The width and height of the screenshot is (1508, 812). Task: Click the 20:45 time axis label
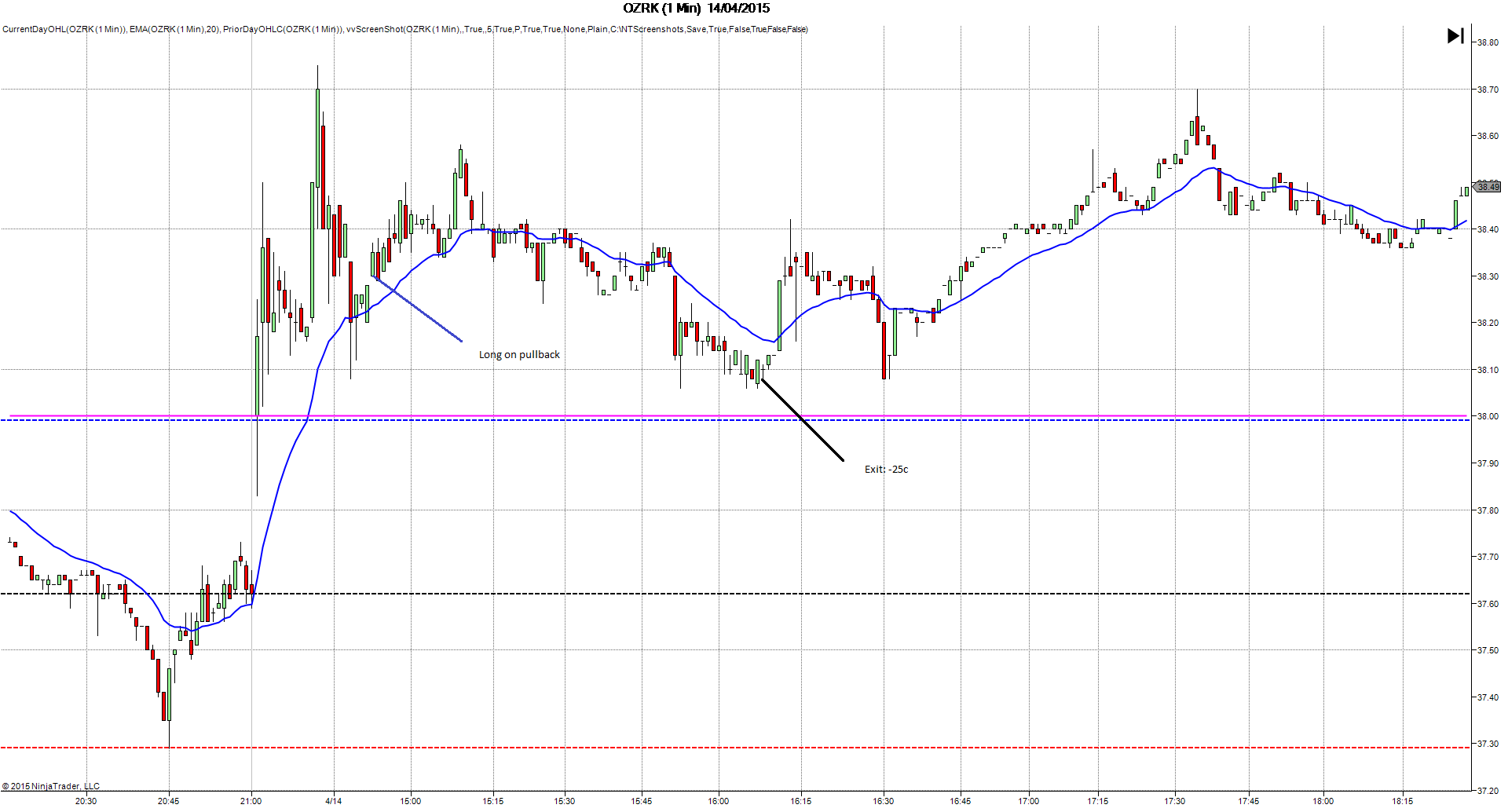[x=169, y=801]
